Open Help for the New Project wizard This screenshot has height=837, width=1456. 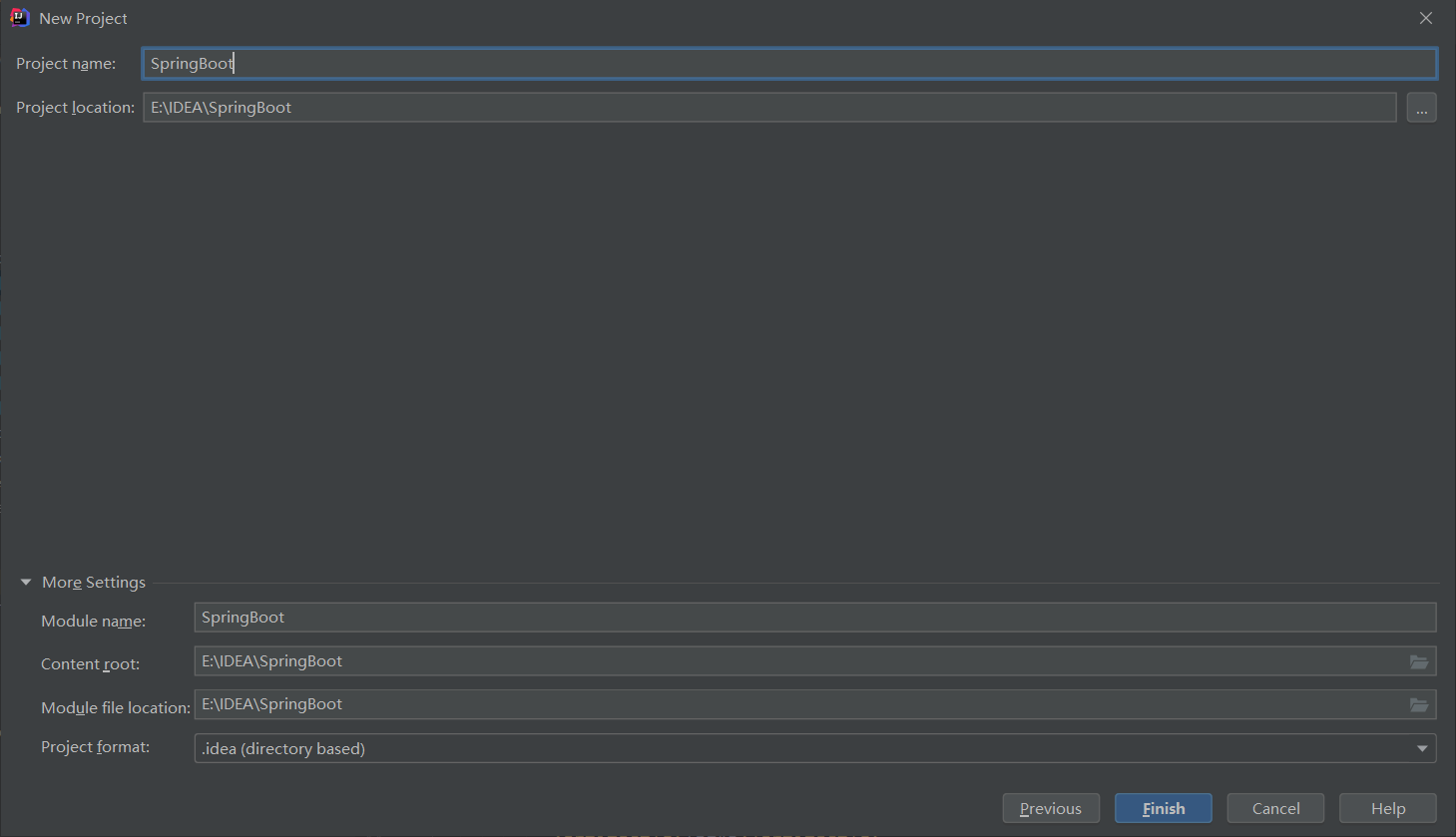tap(1387, 808)
